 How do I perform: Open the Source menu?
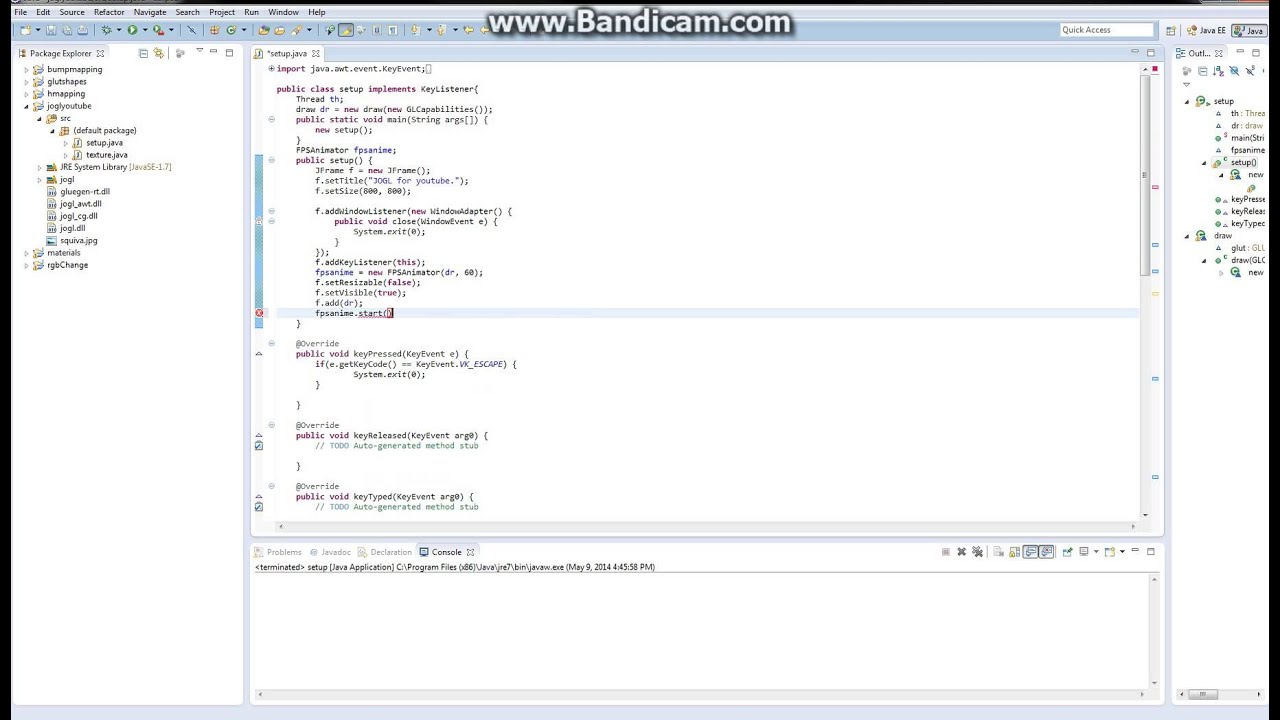[x=72, y=12]
